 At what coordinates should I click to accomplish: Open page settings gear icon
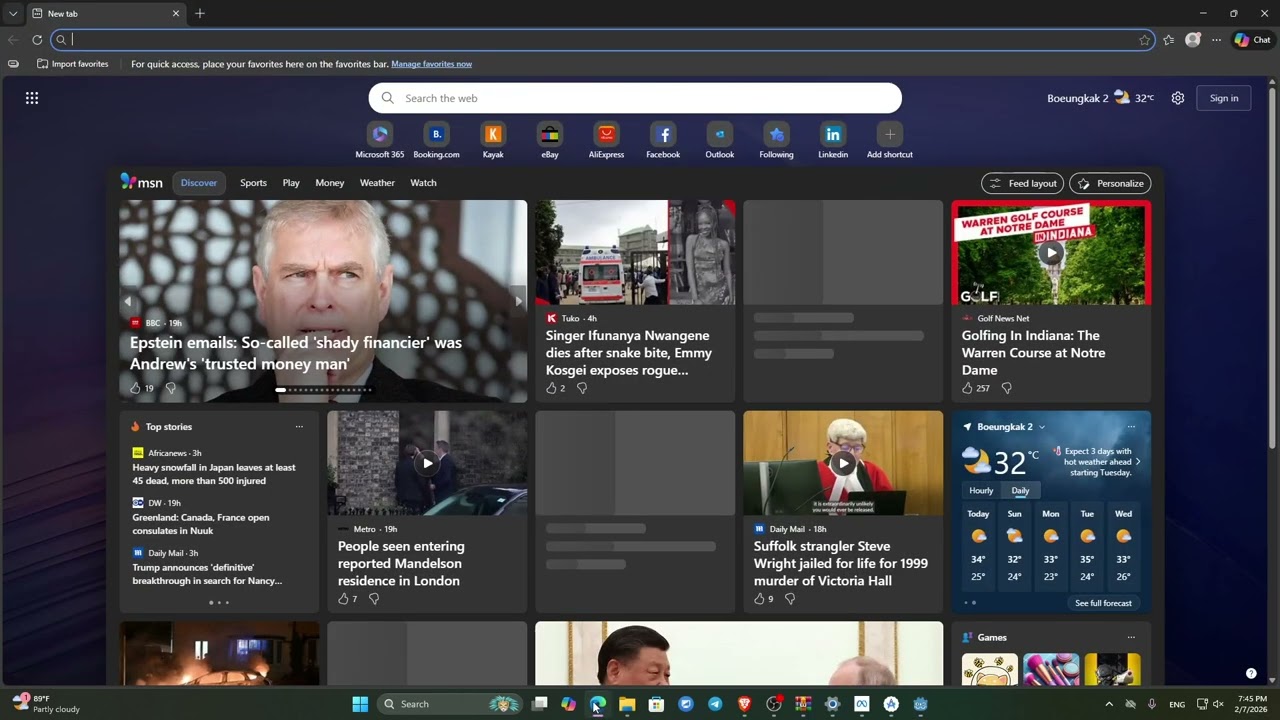point(1178,98)
